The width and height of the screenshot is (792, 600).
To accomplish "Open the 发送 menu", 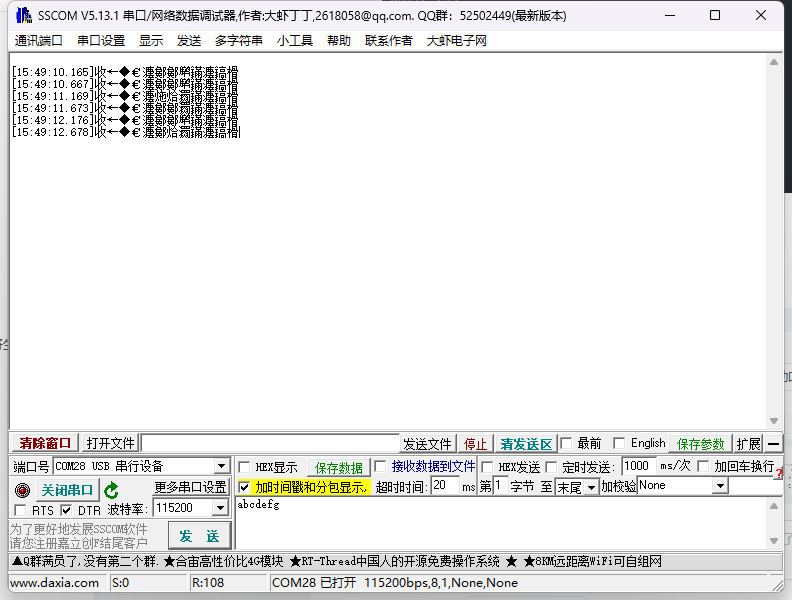I will click(x=189, y=40).
